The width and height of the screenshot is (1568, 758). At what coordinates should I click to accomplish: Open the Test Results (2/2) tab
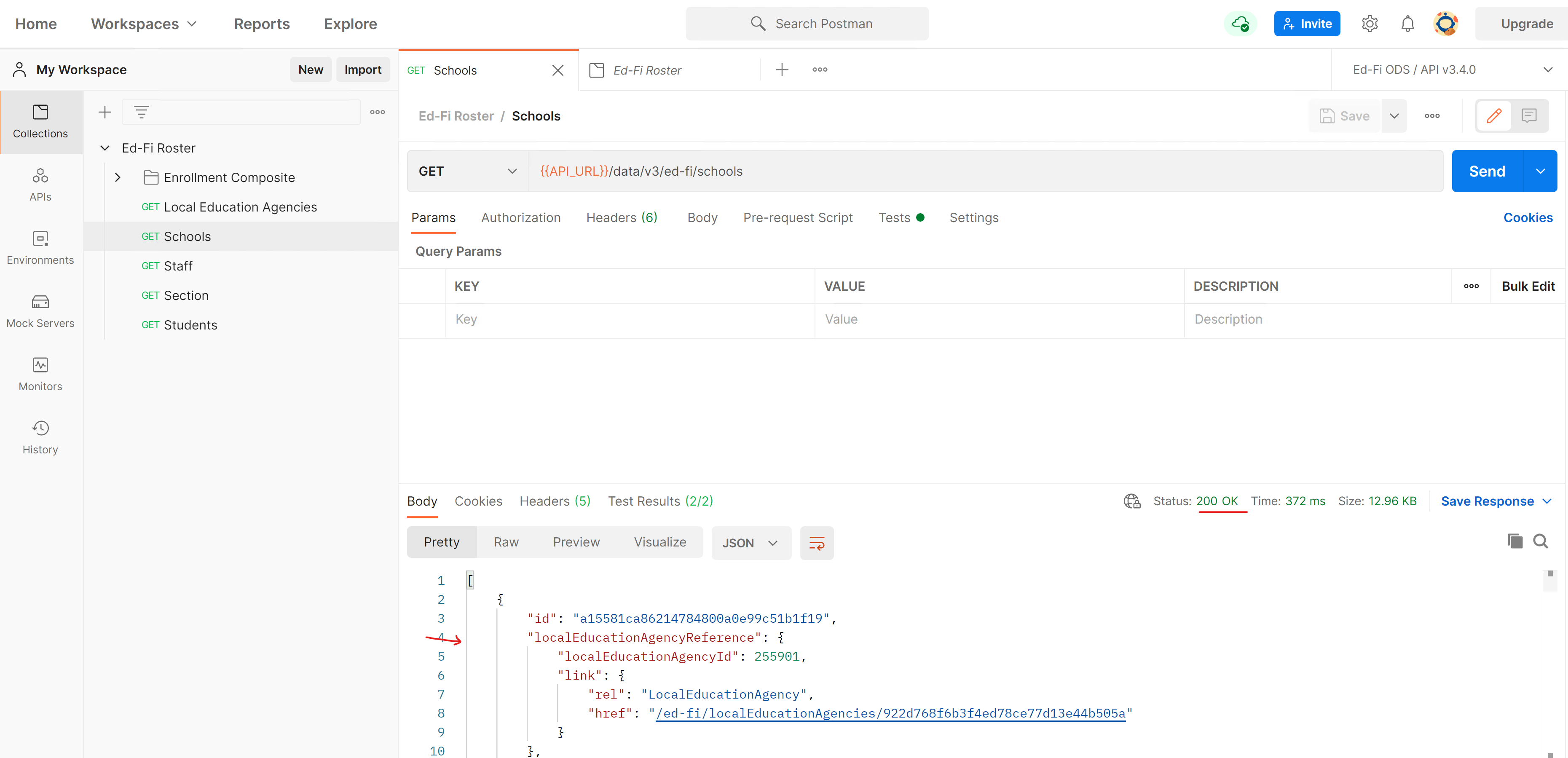[660, 501]
